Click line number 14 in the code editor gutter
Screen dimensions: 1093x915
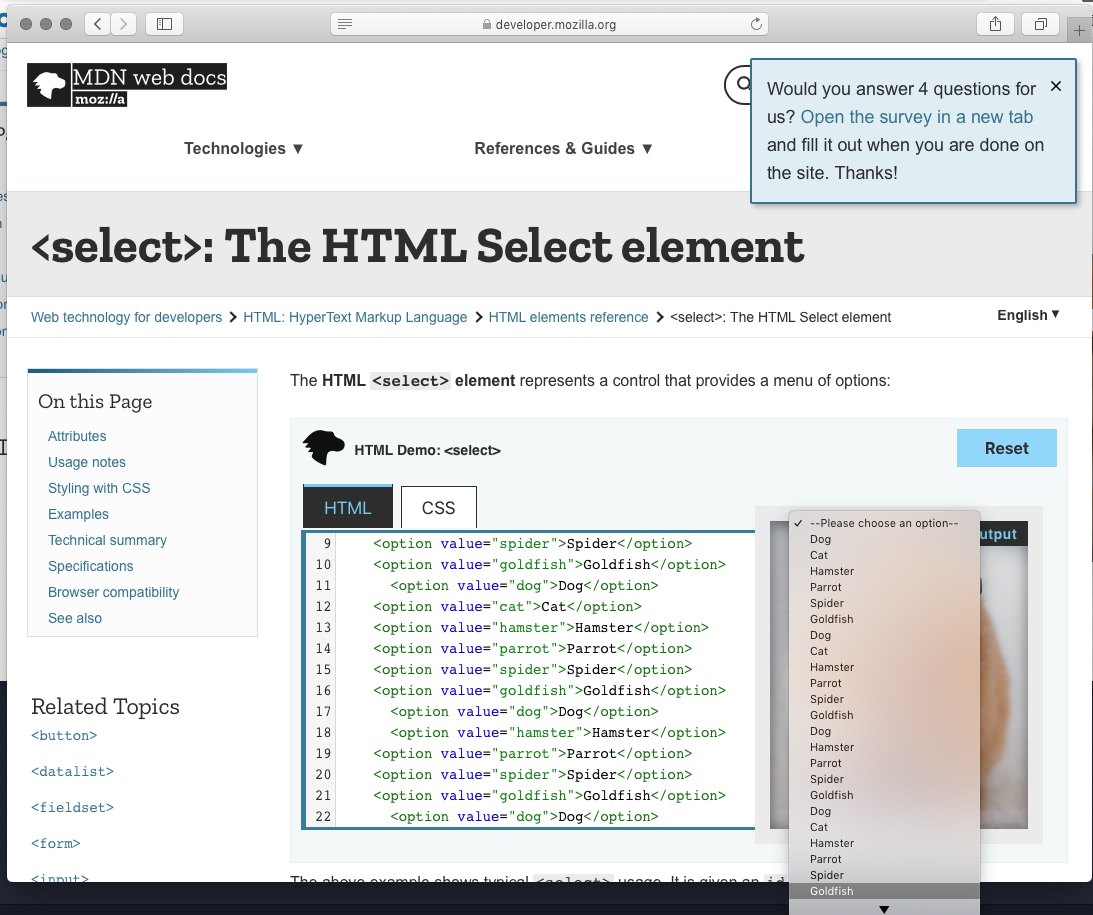point(323,649)
